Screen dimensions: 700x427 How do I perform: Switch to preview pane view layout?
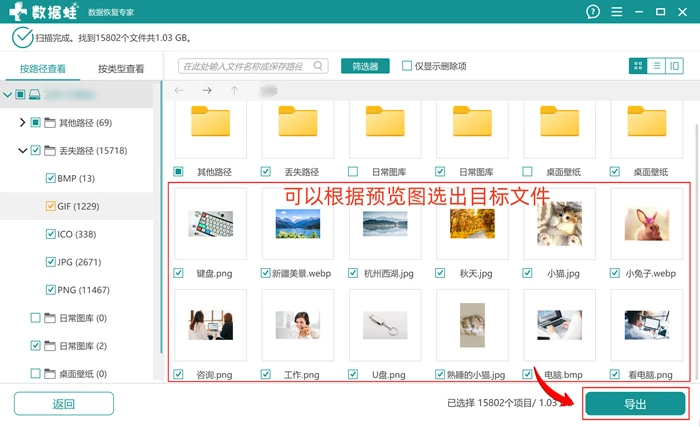pyautogui.click(x=675, y=66)
